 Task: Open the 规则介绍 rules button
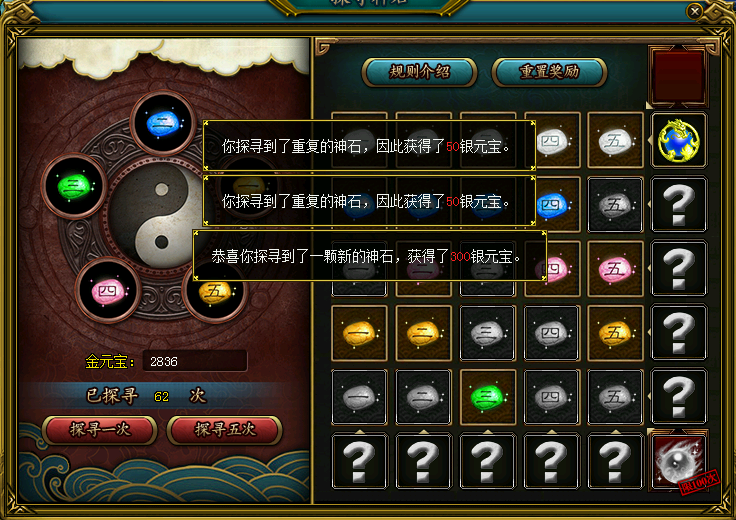click(419, 72)
